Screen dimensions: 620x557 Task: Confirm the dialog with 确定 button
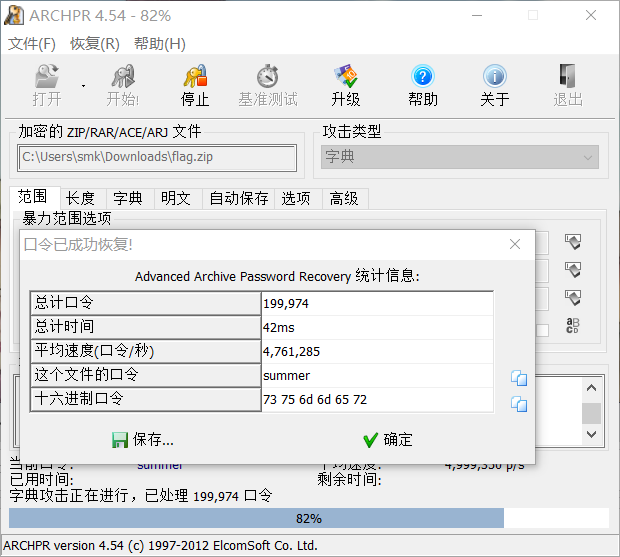(388, 440)
